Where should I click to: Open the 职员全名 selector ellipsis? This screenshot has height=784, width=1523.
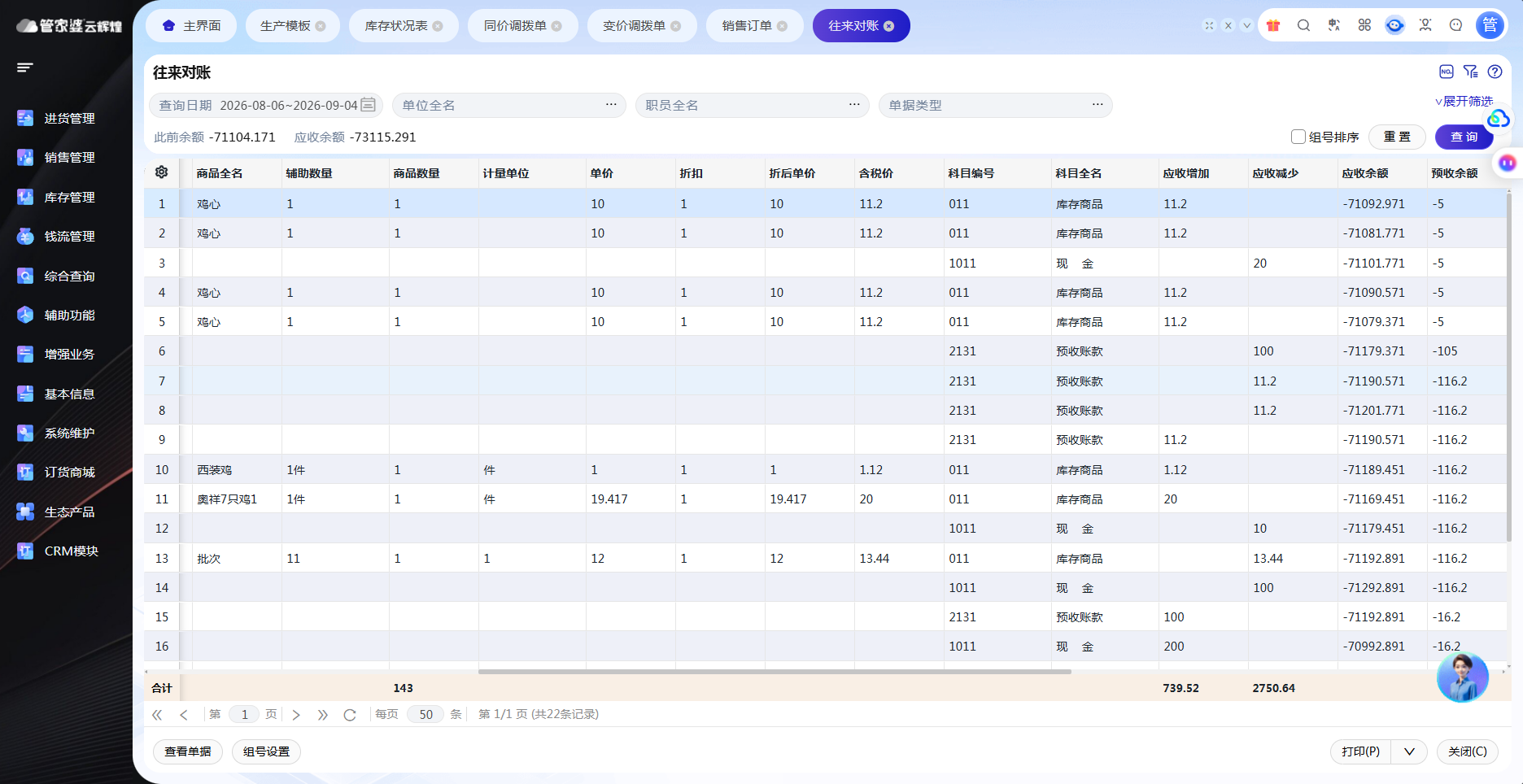(x=854, y=105)
